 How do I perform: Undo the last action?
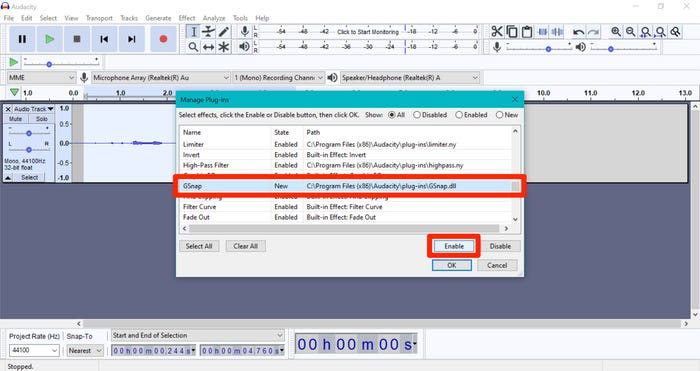[x=578, y=32]
